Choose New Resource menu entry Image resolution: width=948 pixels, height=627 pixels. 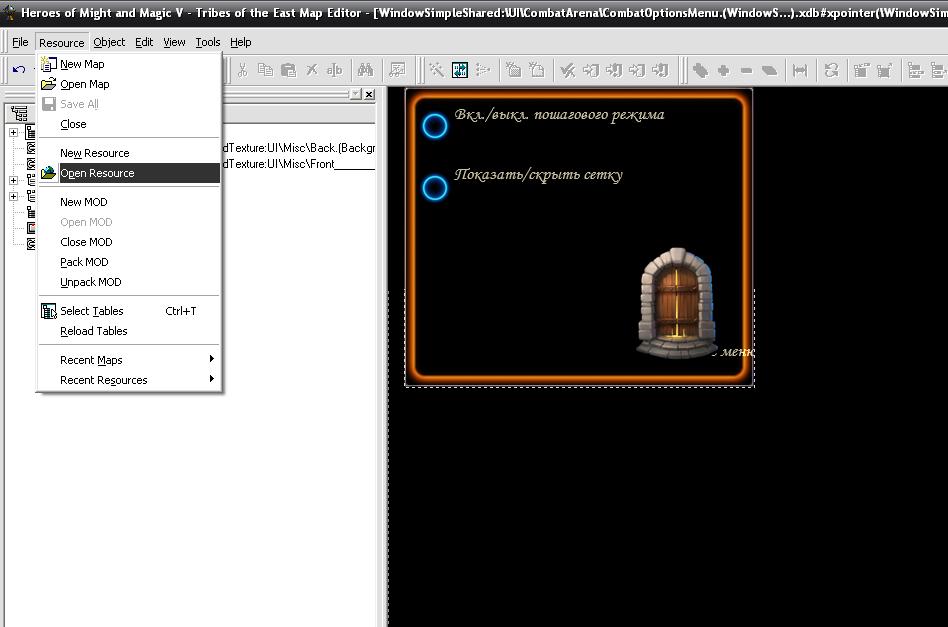coord(129,153)
